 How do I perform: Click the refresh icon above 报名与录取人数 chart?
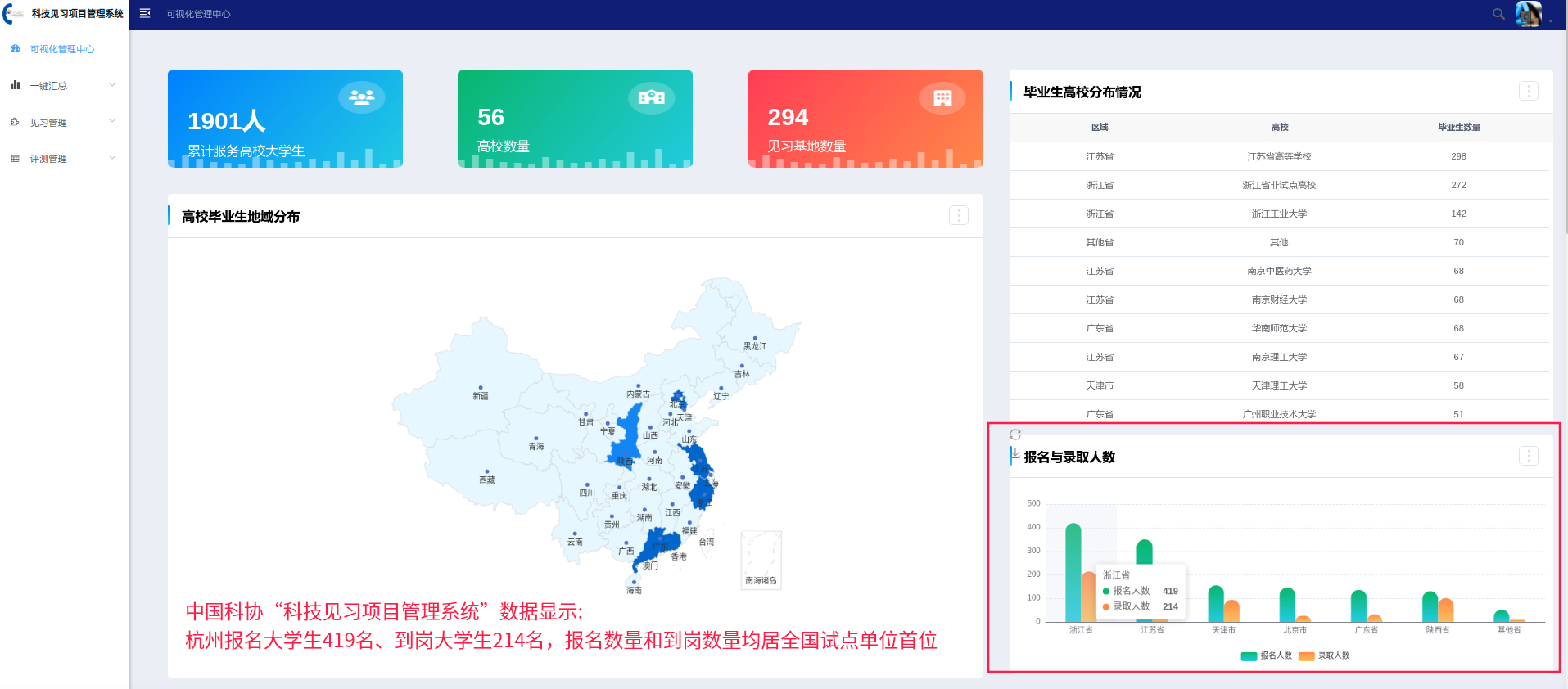[1015, 435]
